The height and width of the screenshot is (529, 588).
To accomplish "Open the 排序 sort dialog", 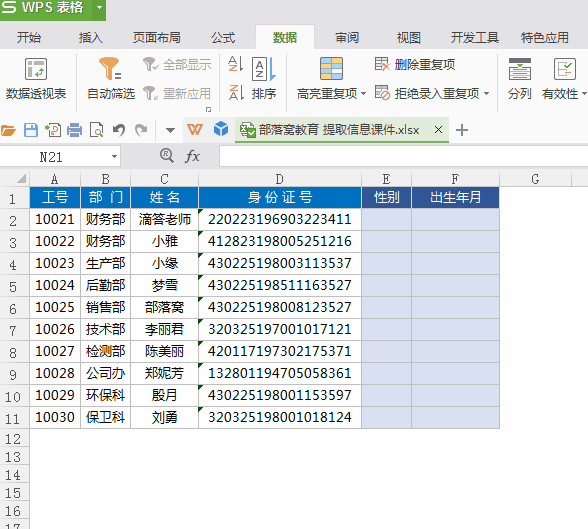I will point(264,79).
